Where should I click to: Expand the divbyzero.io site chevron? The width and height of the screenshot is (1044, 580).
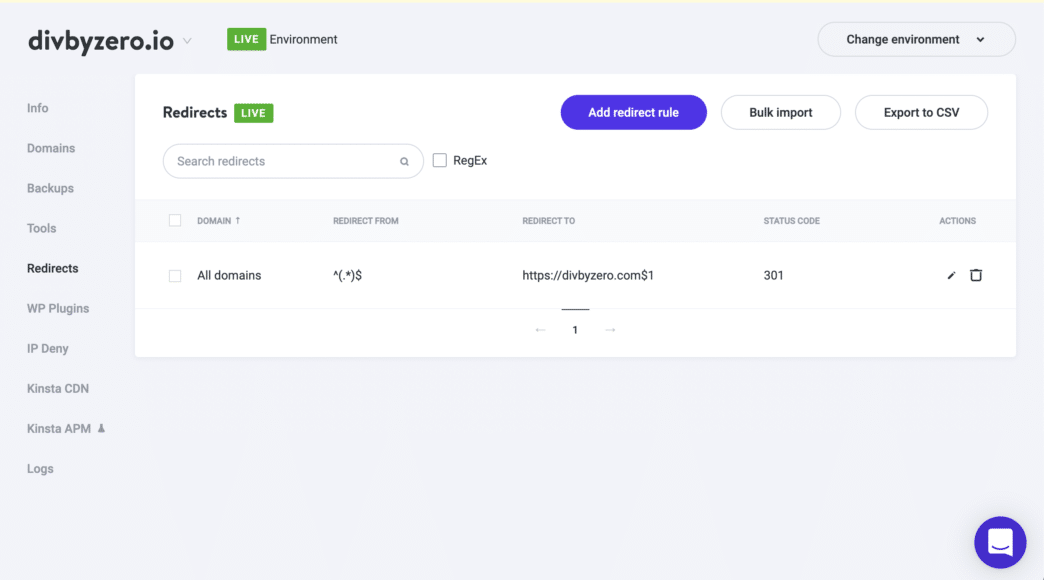click(187, 41)
